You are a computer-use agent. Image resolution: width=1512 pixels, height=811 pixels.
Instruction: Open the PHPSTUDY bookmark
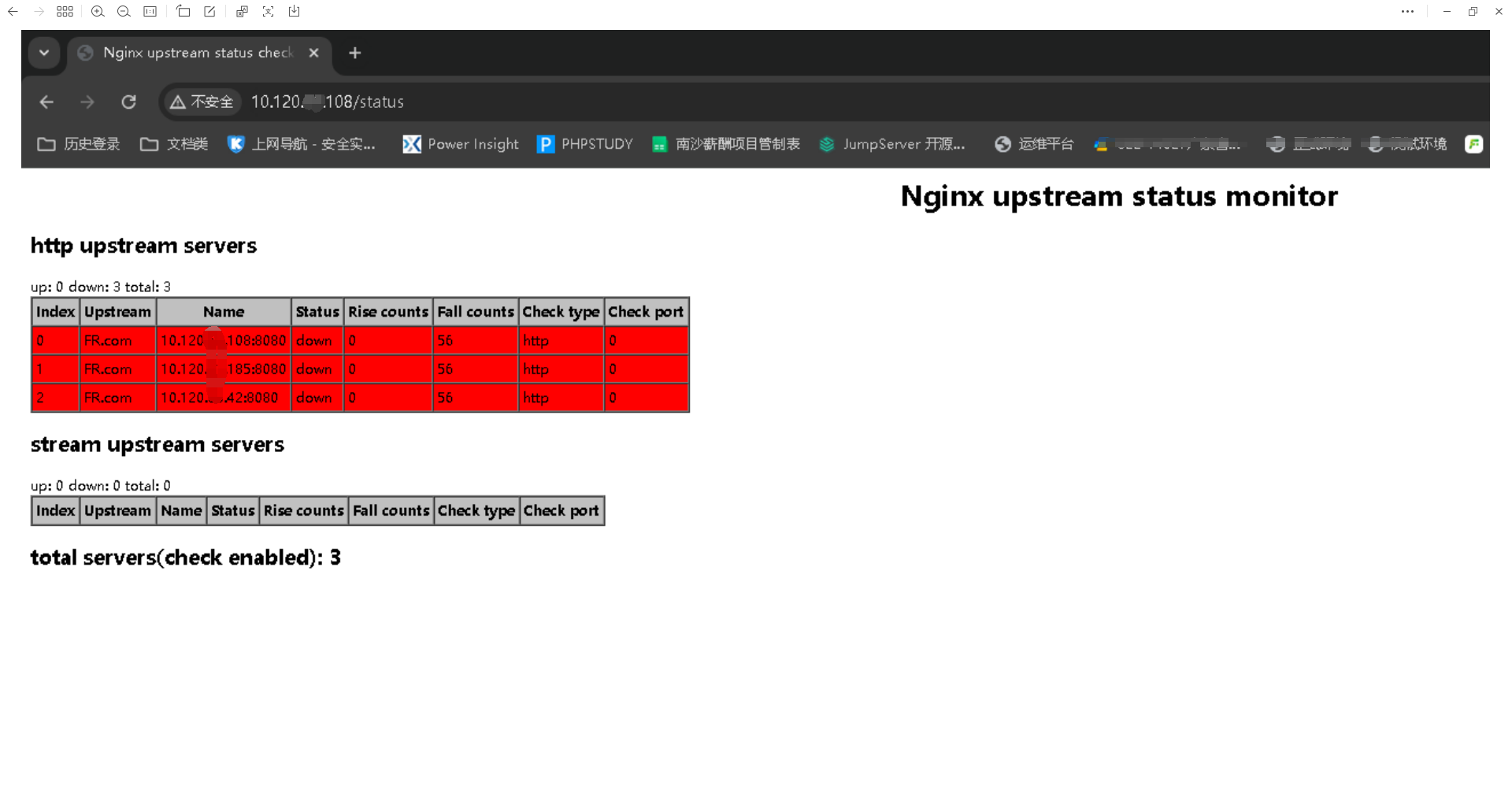[585, 144]
